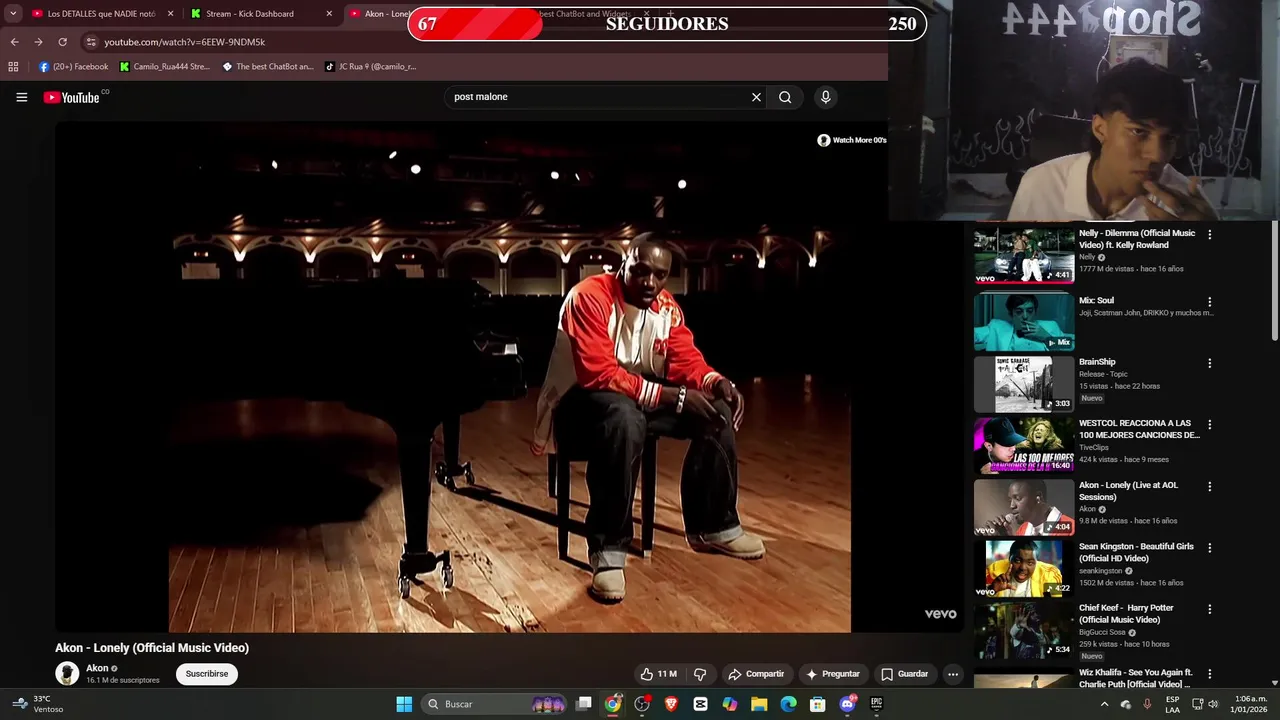Screen dimensions: 1280x720
Task: Run search with the magnifier button
Action: (x=785, y=97)
